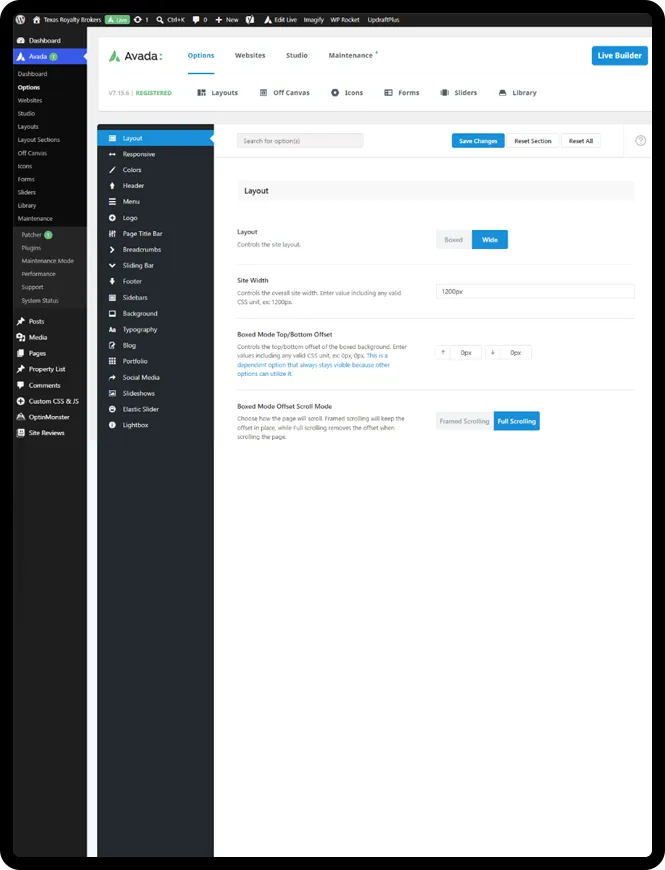The width and height of the screenshot is (665, 870).
Task: Open Portfolio options section
Action: coord(155,361)
